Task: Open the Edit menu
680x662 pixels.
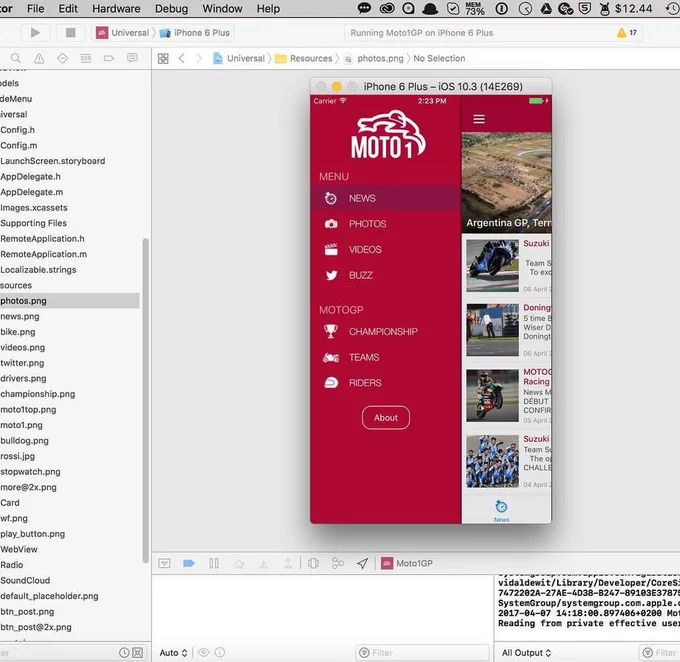Action: click(68, 9)
